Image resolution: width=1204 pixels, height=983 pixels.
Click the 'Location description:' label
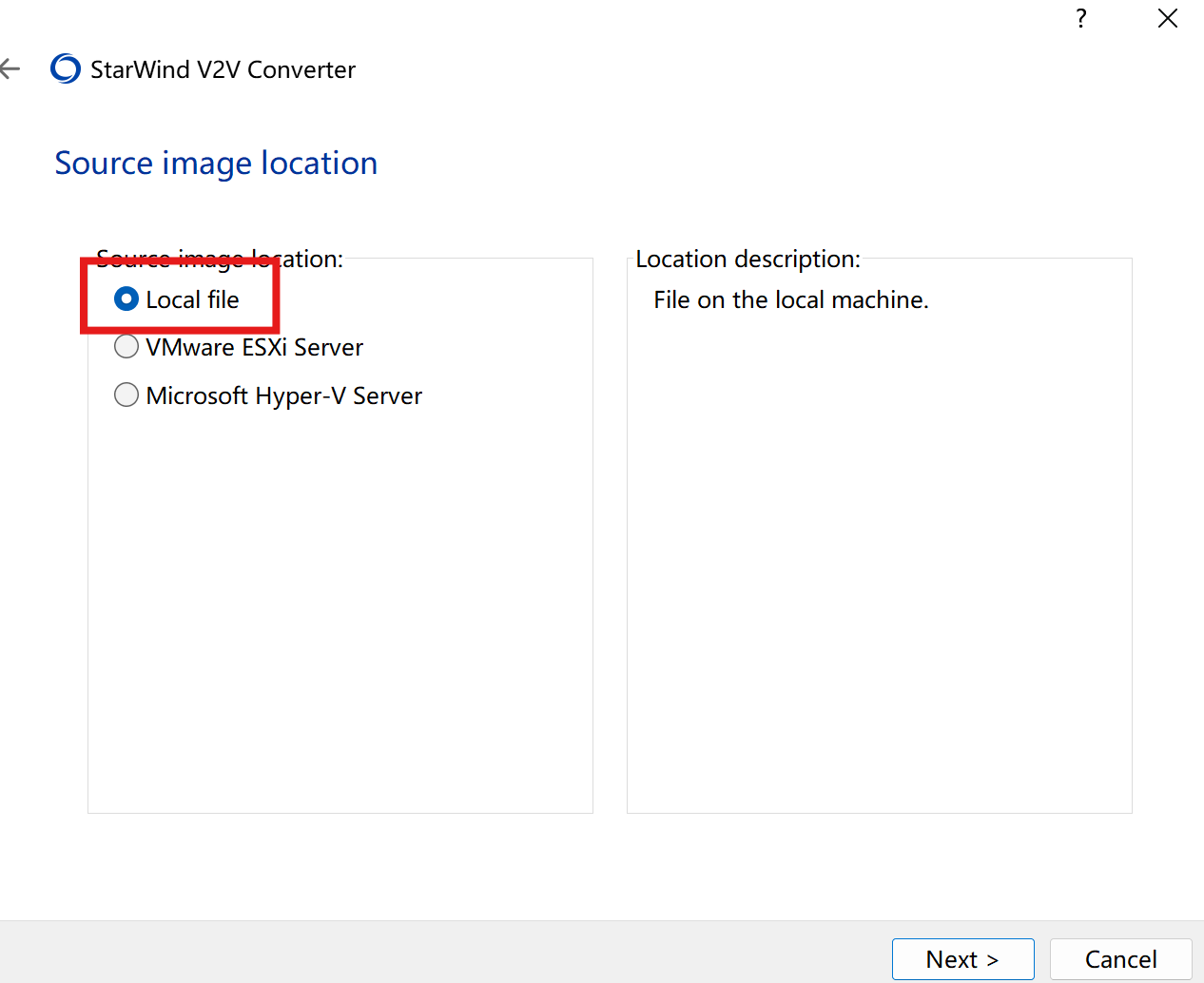748,259
